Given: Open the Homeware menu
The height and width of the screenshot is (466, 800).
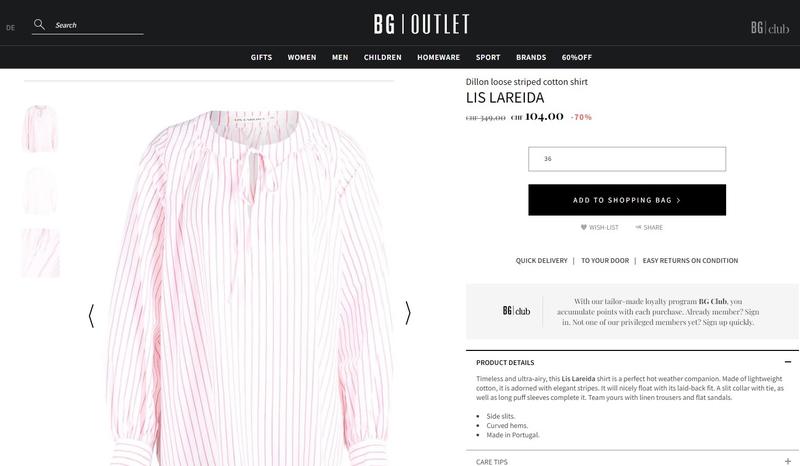Looking at the screenshot, I should coord(438,57).
